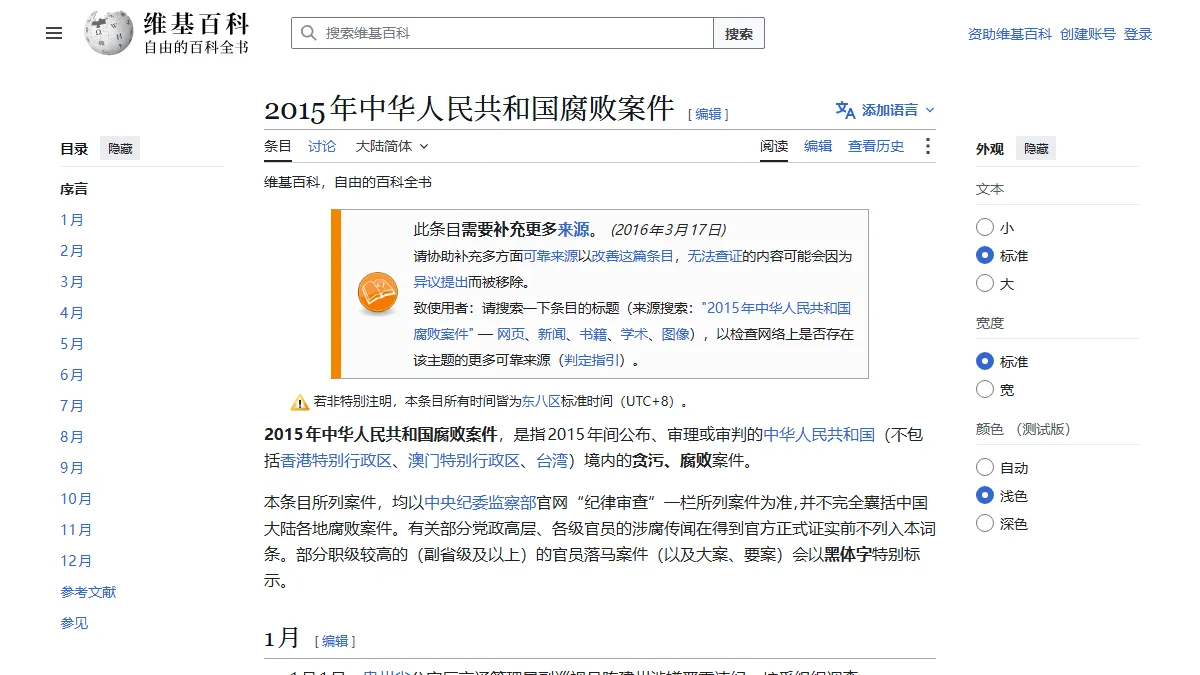Focus the 搜索维基百科 search field

[502, 33]
